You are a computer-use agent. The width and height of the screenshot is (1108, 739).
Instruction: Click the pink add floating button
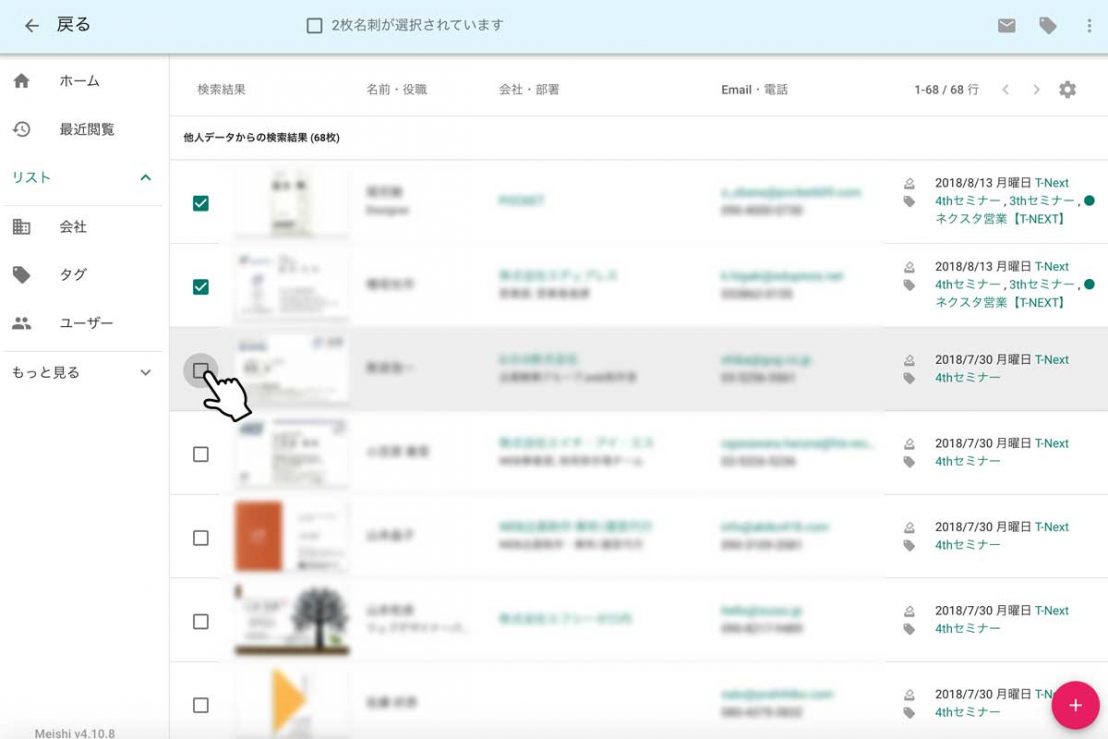[x=1075, y=705]
